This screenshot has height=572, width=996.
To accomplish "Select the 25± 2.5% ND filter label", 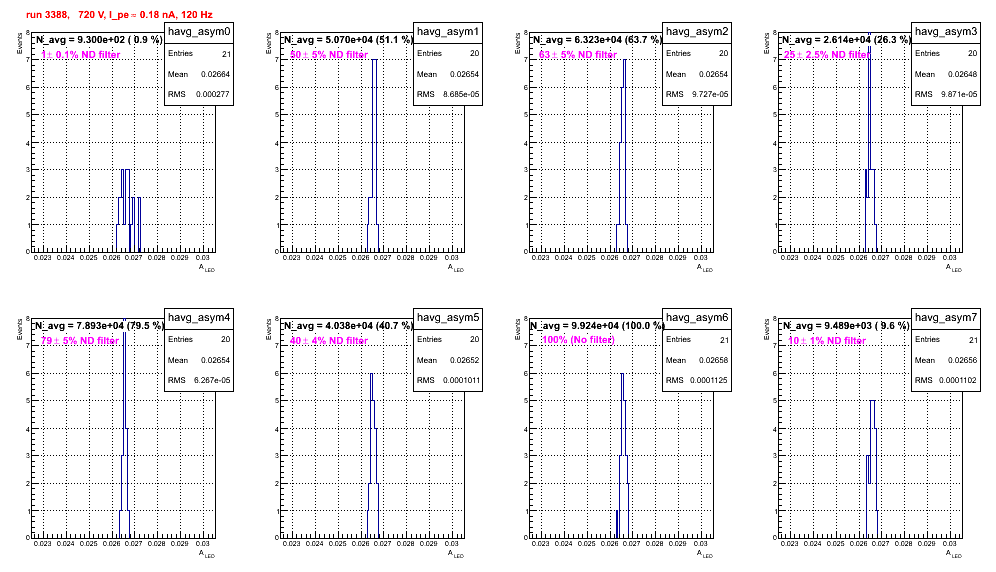I will [x=826, y=55].
